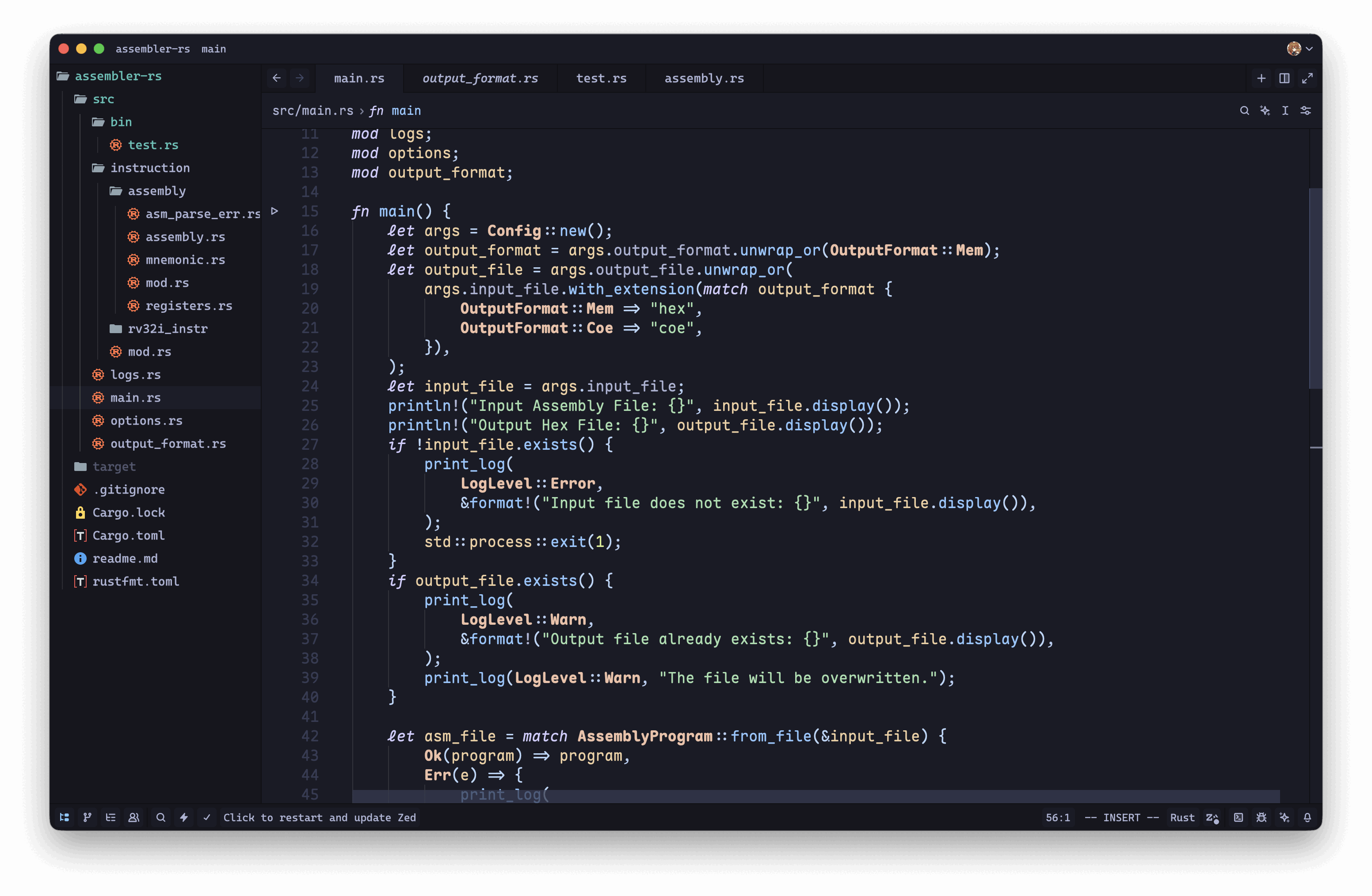This screenshot has height=896, width=1372.
Task: Open the debugger bug icon
Action: (1261, 818)
